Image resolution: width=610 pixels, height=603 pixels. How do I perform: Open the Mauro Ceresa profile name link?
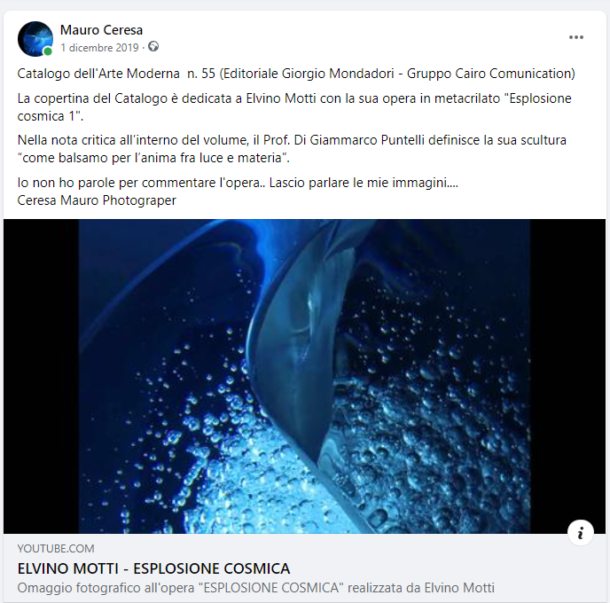coord(101,30)
